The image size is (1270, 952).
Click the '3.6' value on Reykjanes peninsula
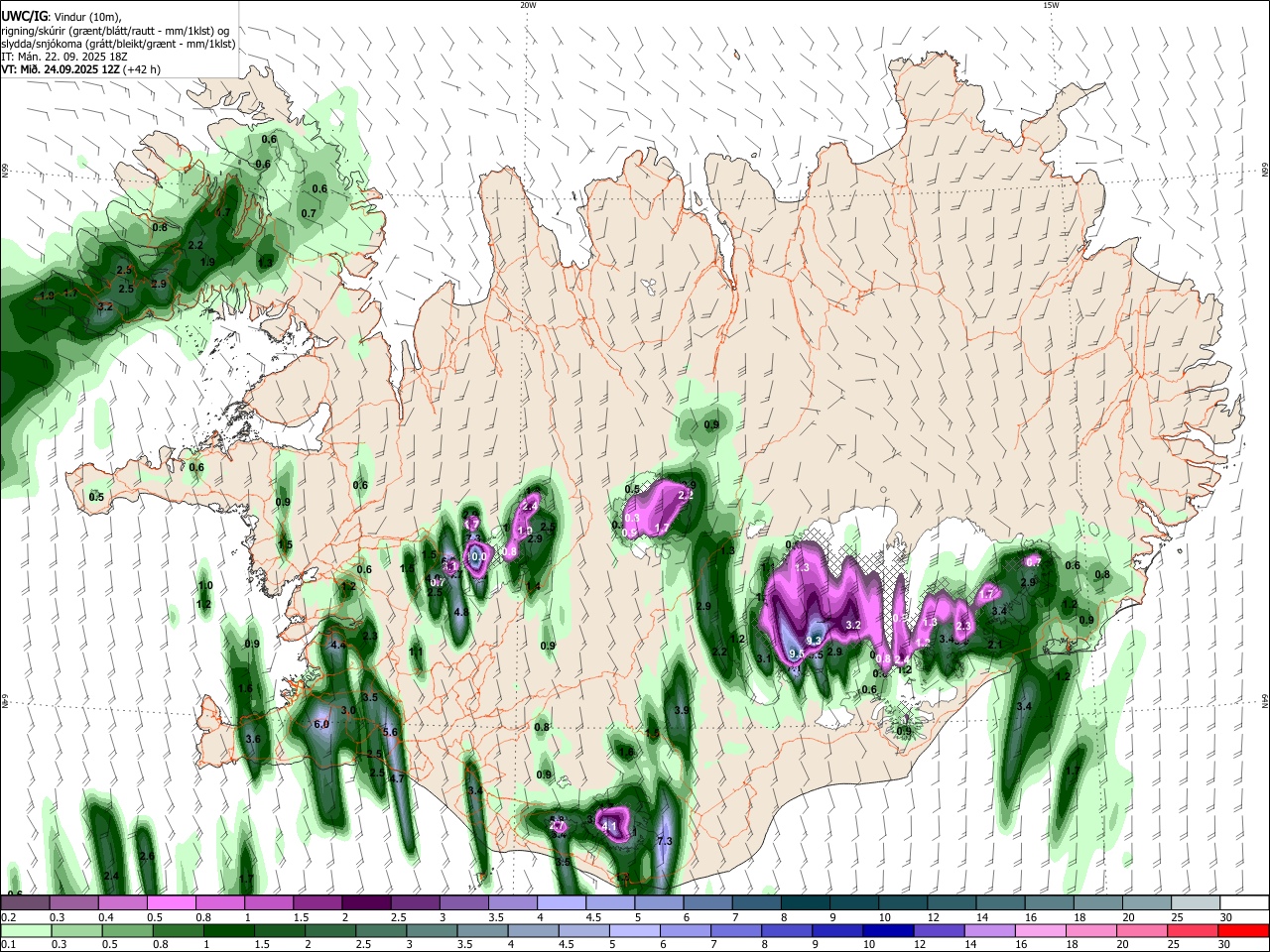253,740
